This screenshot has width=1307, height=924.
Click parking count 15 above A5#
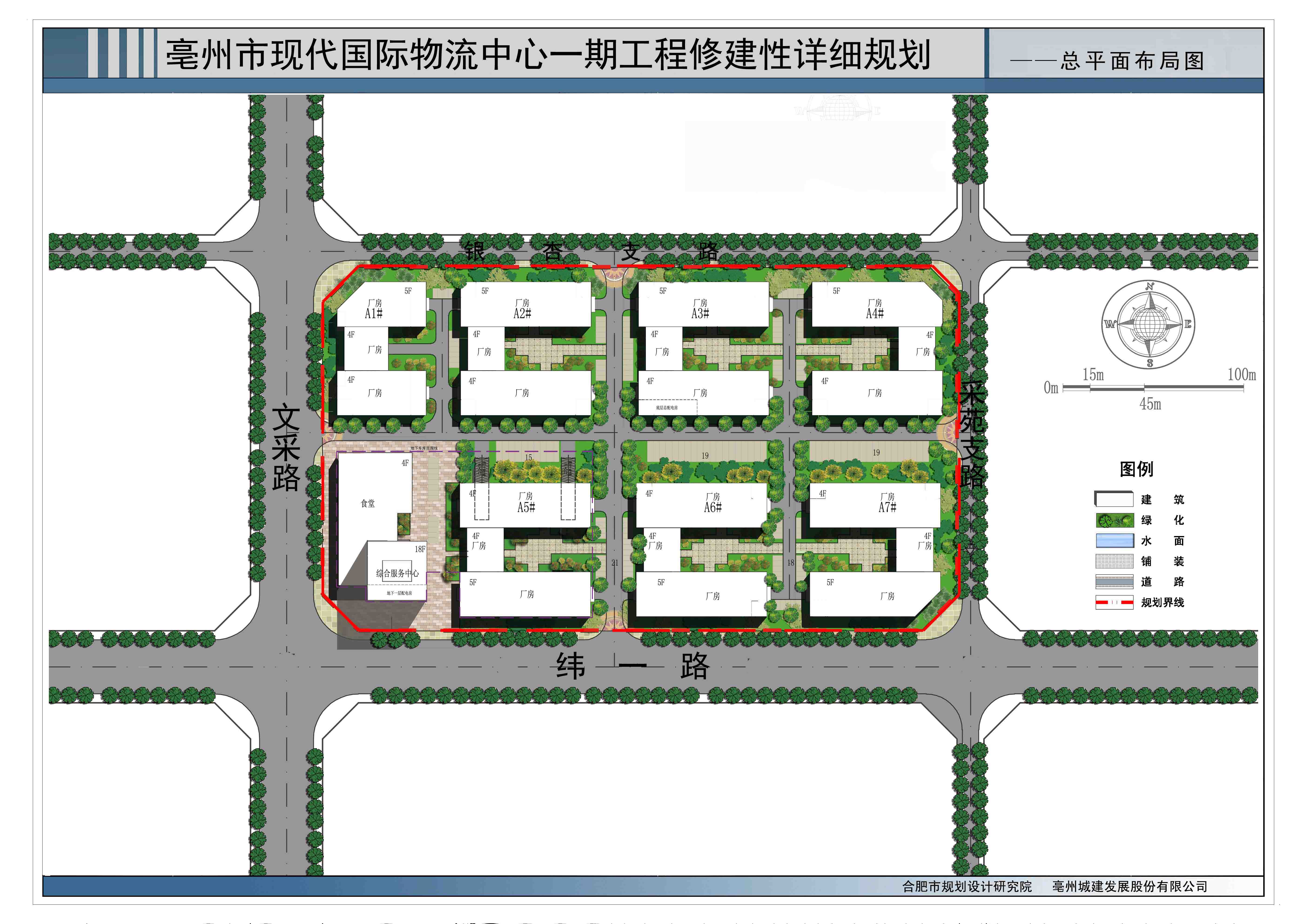(528, 457)
